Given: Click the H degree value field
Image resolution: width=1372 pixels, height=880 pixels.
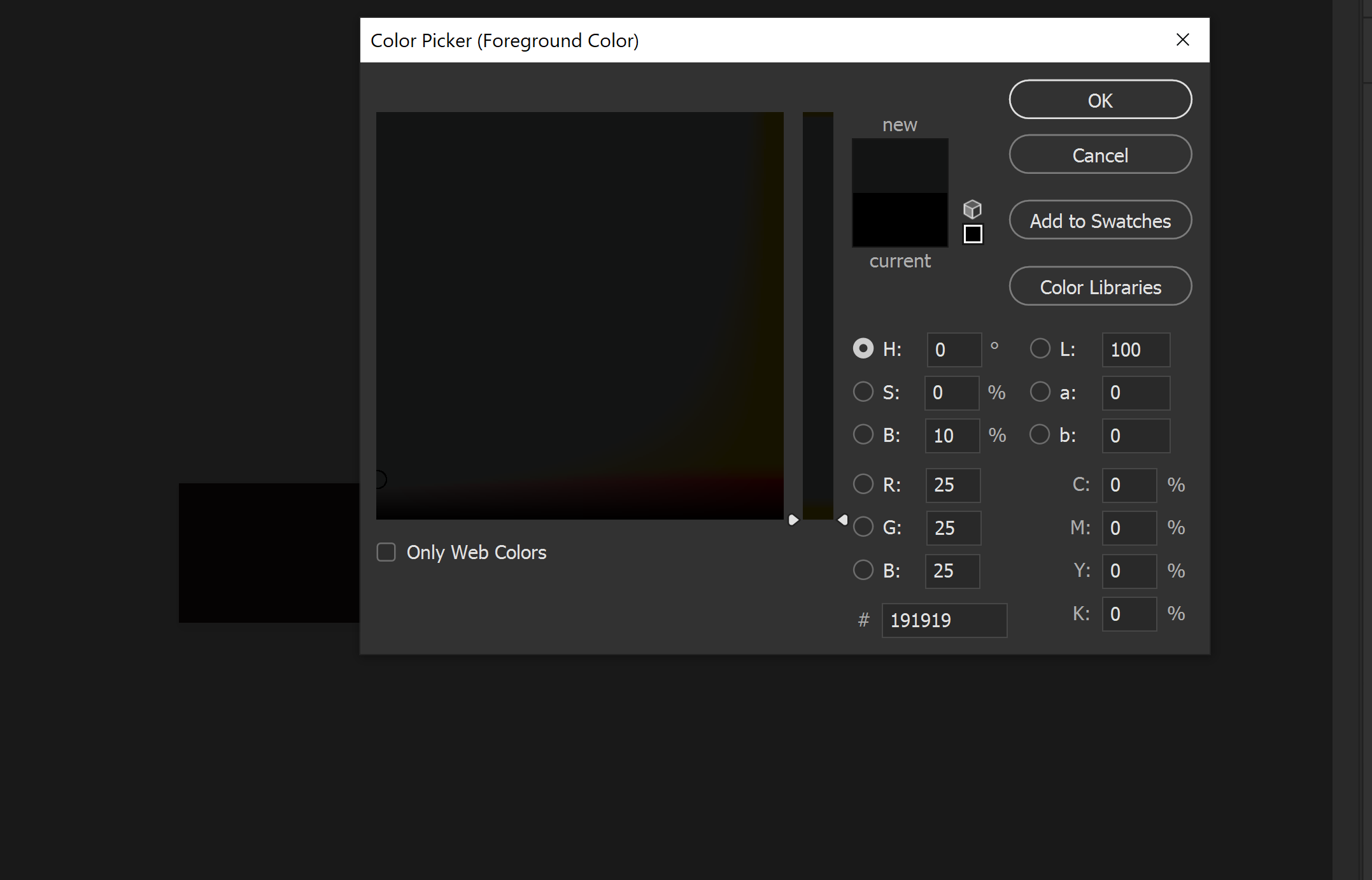Looking at the screenshot, I should (x=954, y=350).
